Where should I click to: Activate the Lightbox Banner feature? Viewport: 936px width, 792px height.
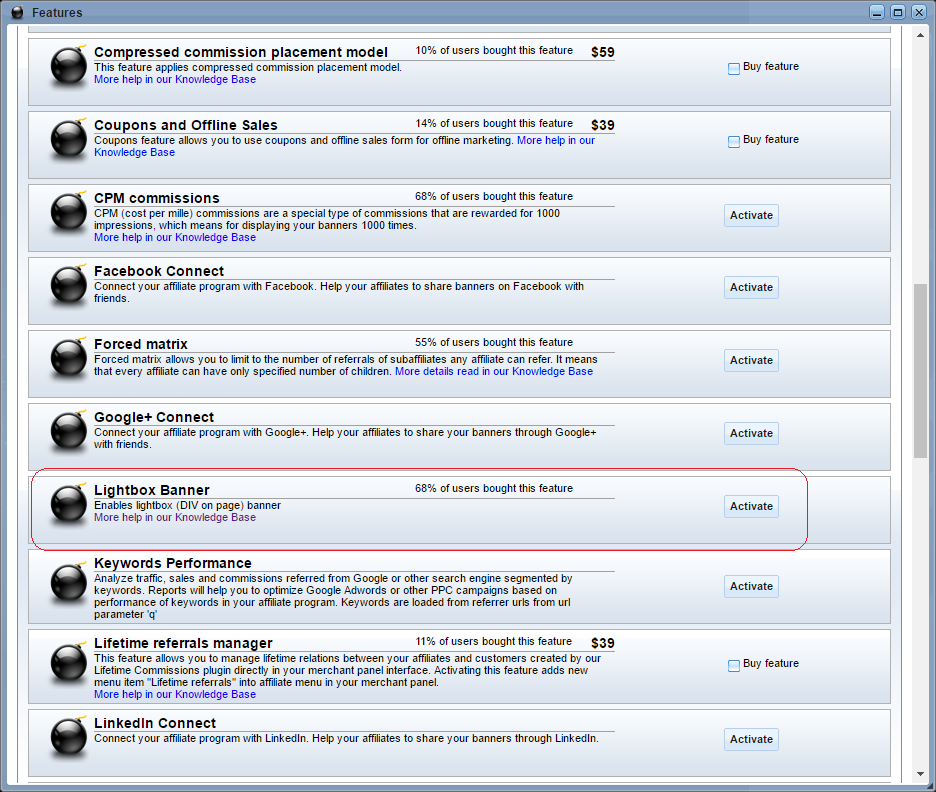point(751,506)
